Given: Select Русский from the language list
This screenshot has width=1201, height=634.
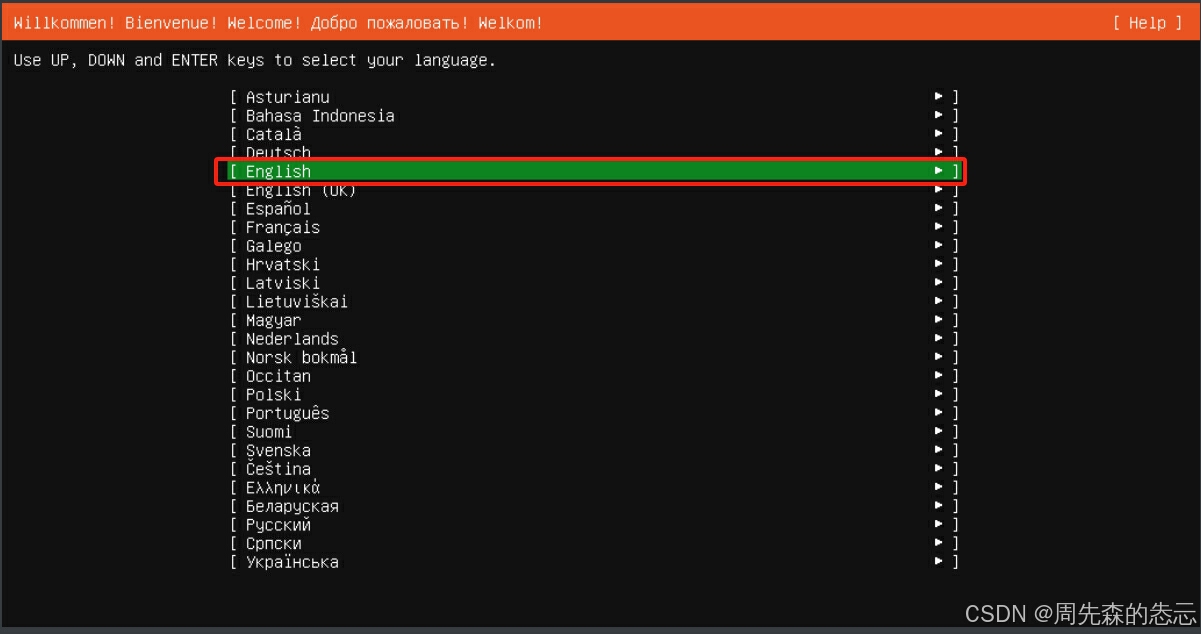Looking at the screenshot, I should pyautogui.click(x=594, y=525).
